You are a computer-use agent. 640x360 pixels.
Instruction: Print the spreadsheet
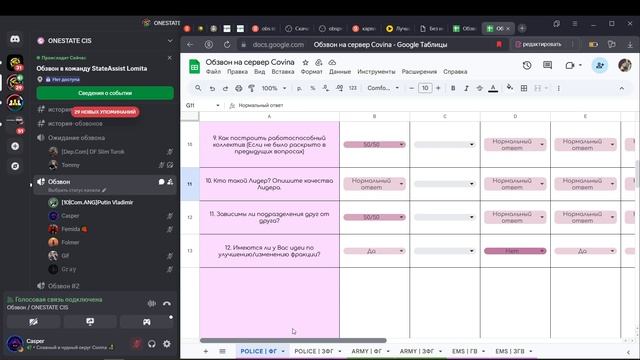pos(239,88)
